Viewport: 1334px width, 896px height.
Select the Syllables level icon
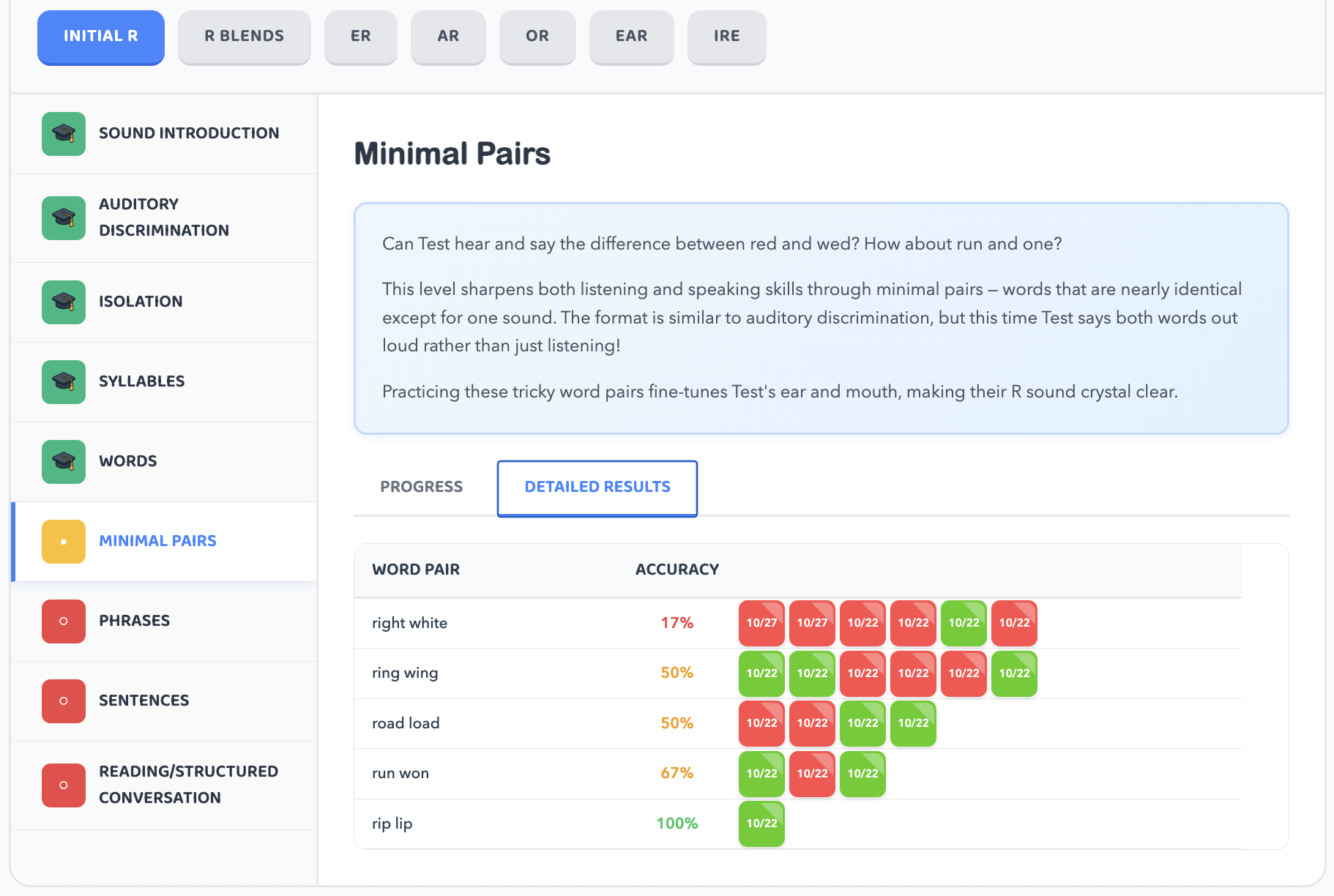tap(64, 381)
